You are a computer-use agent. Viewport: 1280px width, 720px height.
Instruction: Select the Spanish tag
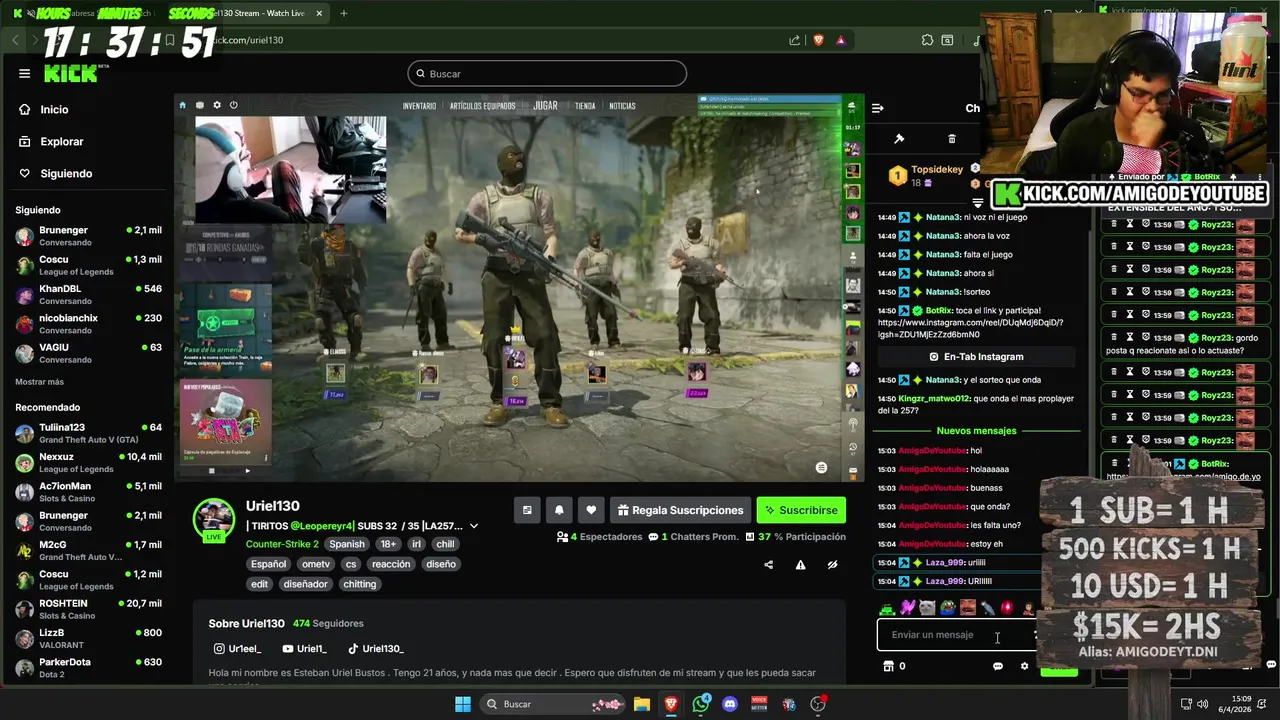[347, 544]
